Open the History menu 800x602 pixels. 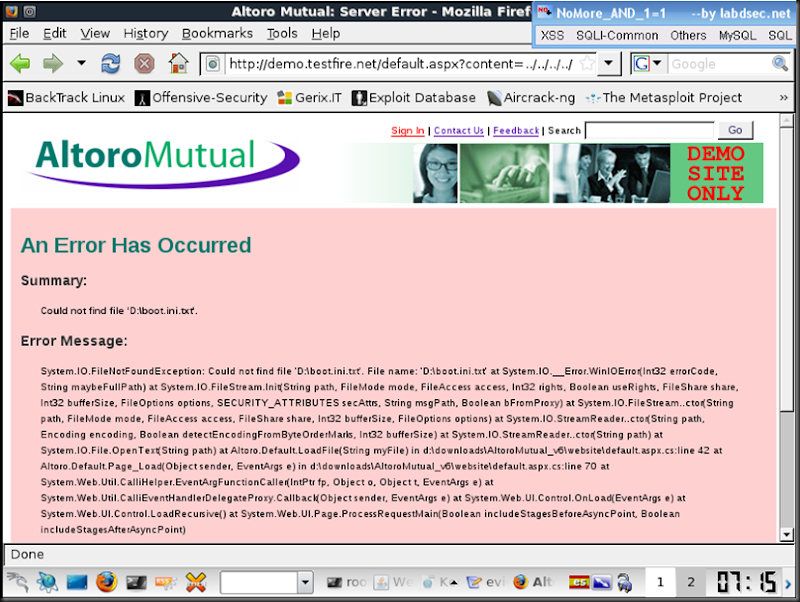146,34
